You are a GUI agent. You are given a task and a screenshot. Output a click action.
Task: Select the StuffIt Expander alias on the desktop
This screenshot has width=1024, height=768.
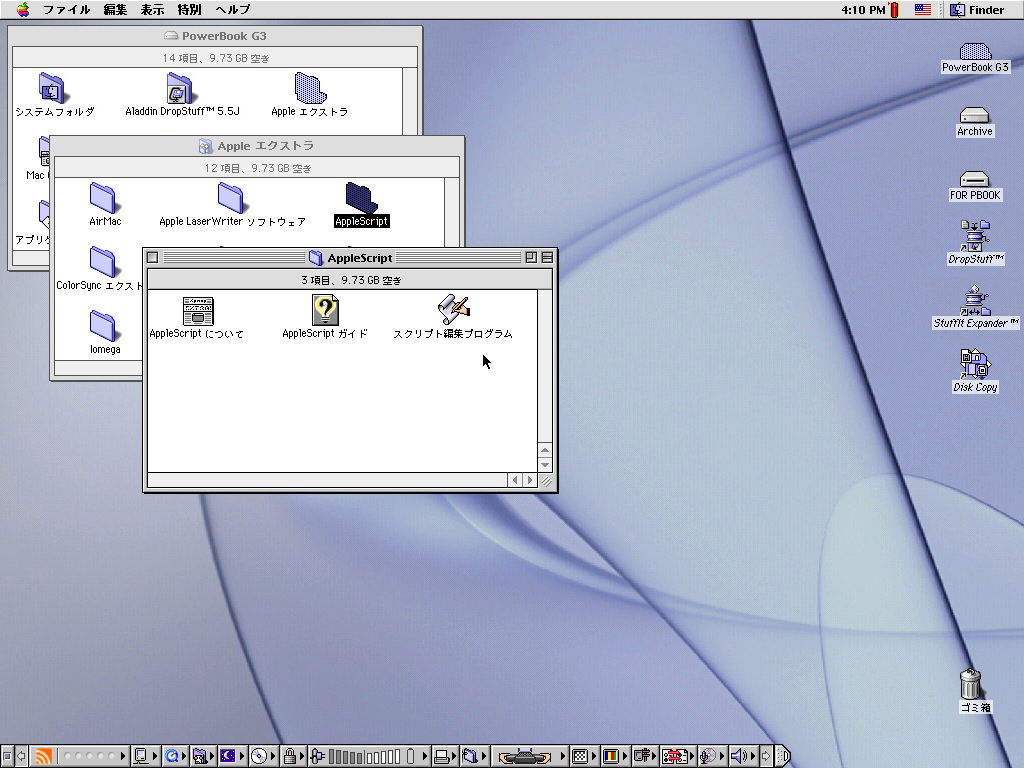[975, 300]
